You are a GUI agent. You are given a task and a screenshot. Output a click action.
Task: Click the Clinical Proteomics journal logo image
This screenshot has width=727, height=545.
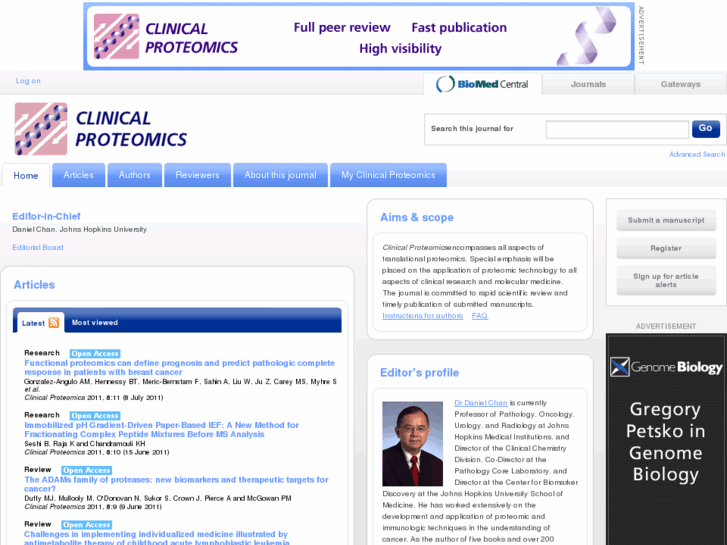pyautogui.click(x=101, y=129)
